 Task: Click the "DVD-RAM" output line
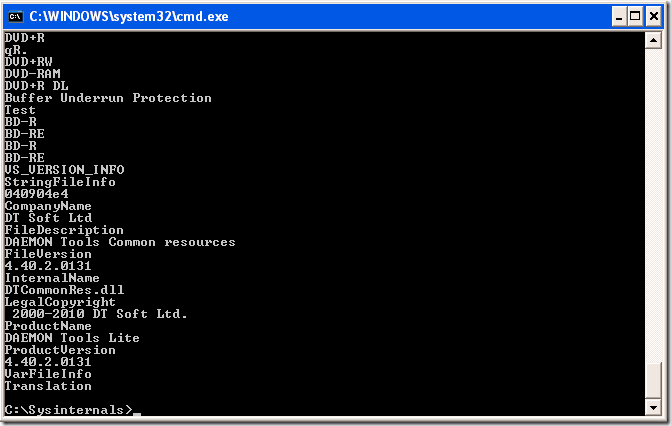[32, 74]
